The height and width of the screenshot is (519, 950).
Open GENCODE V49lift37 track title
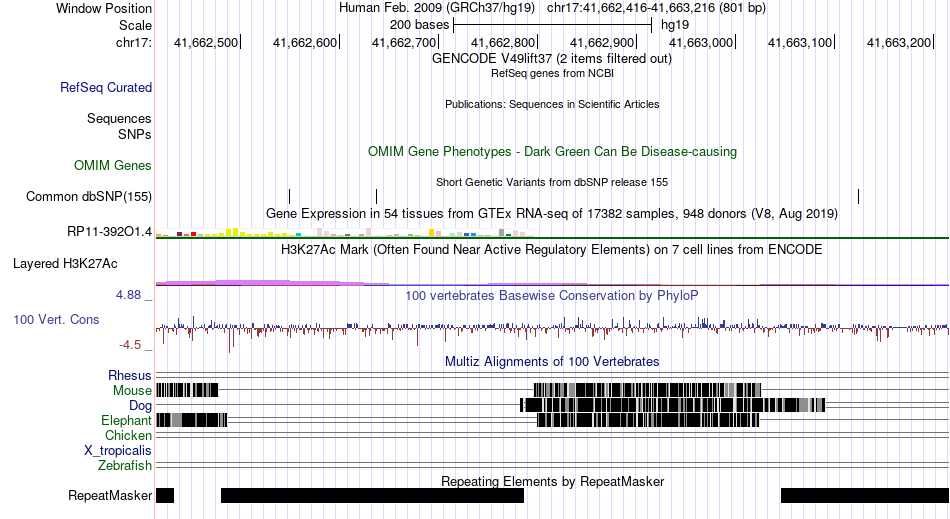tap(552, 59)
